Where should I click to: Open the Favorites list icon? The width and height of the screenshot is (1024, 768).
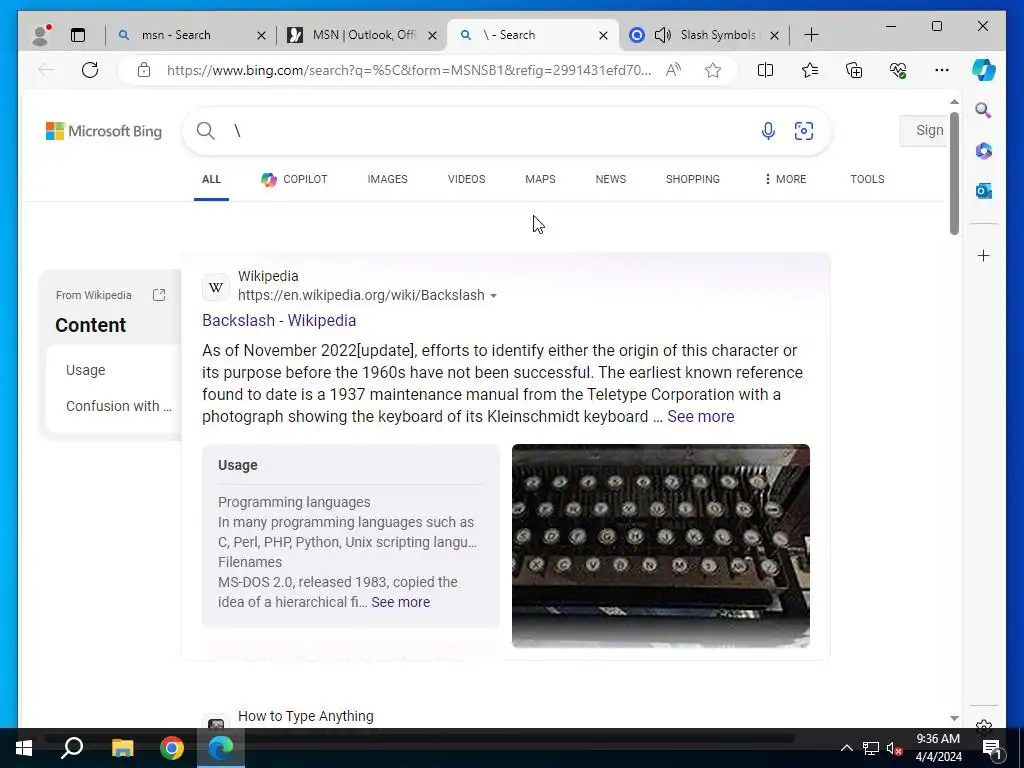(x=810, y=70)
